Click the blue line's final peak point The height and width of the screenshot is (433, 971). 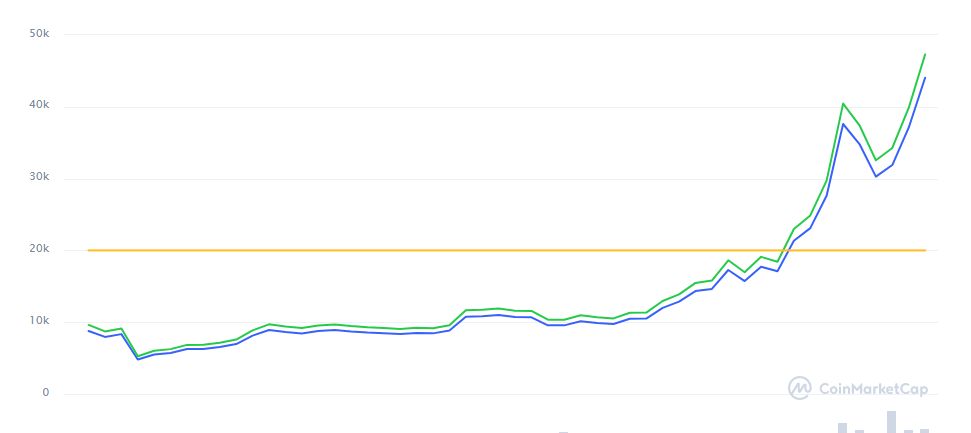tap(925, 77)
